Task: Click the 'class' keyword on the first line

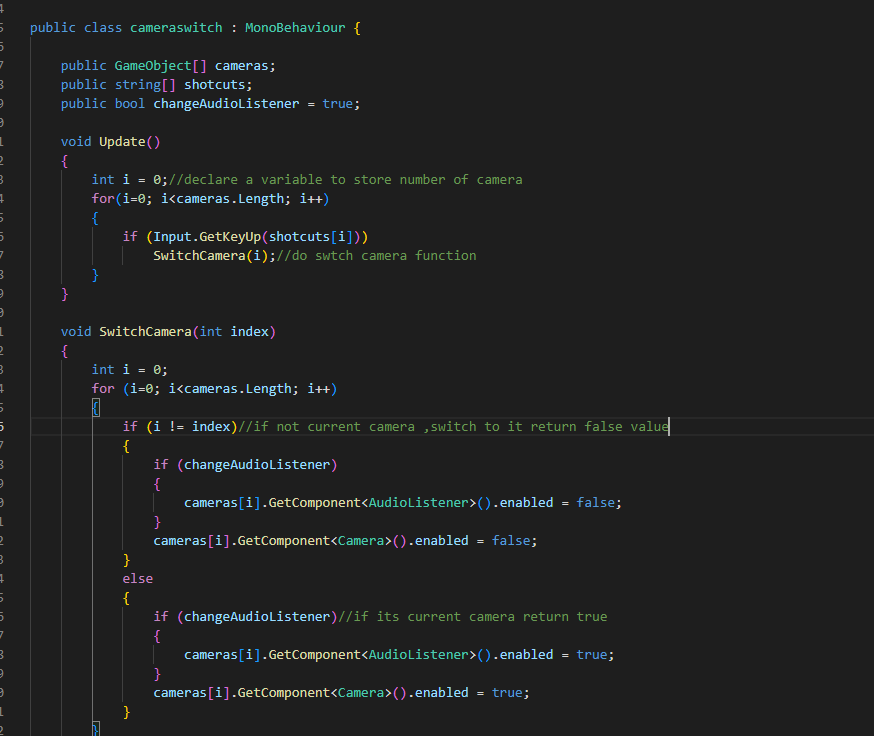Action: [103, 28]
